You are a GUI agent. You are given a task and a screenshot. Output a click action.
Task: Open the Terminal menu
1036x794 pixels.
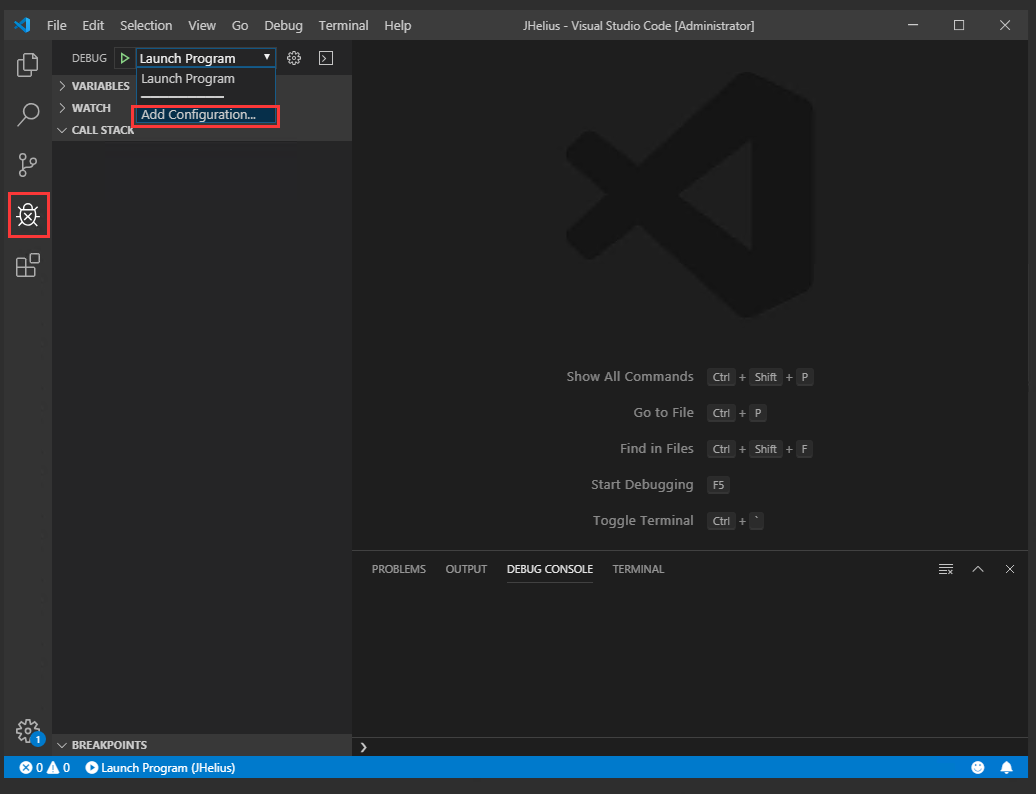pyautogui.click(x=344, y=25)
